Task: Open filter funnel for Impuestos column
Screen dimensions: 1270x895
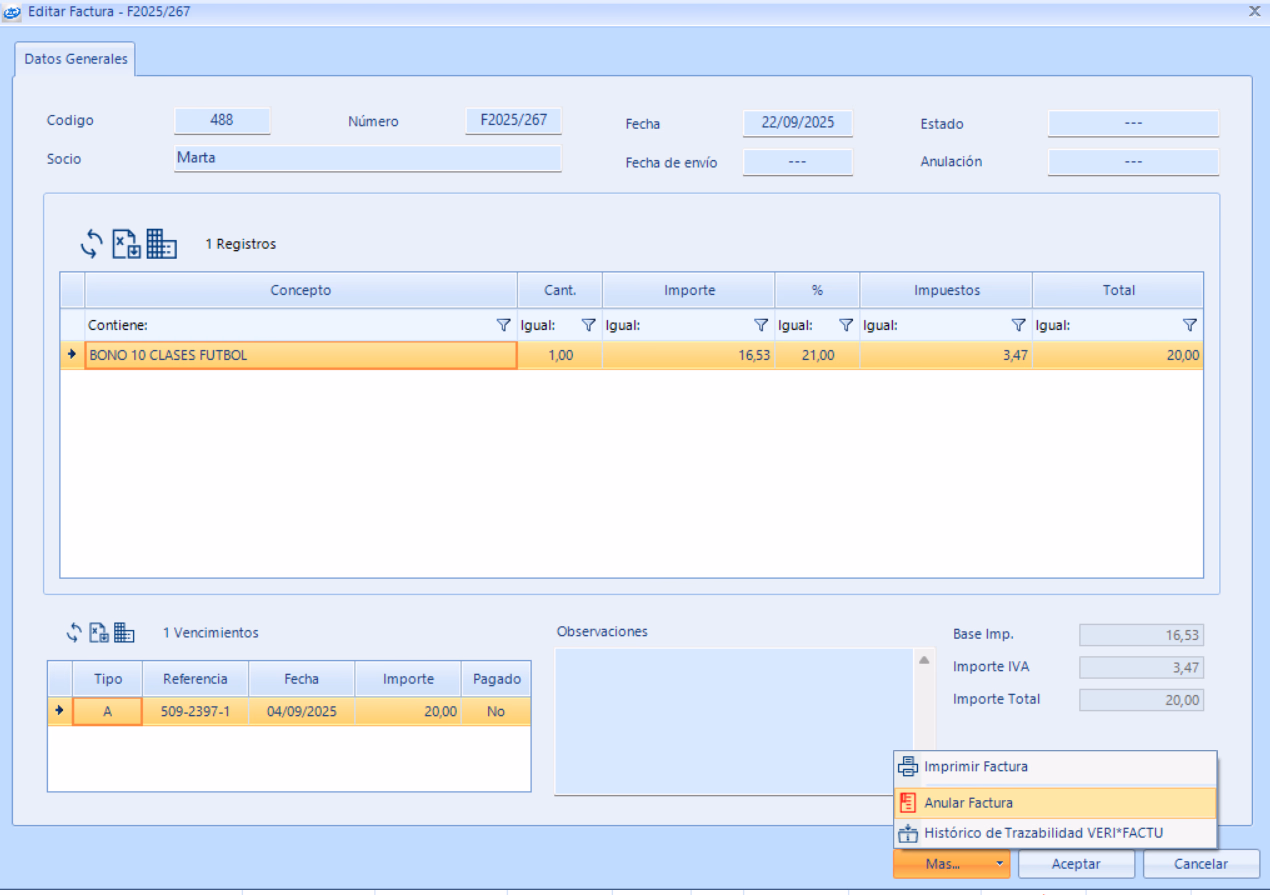Action: [1018, 325]
